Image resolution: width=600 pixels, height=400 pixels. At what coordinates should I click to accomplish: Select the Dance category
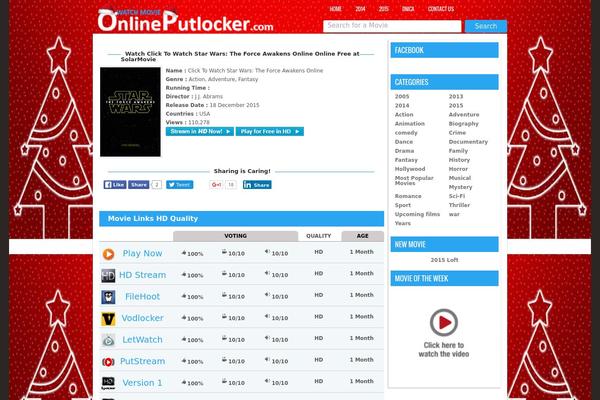point(404,142)
